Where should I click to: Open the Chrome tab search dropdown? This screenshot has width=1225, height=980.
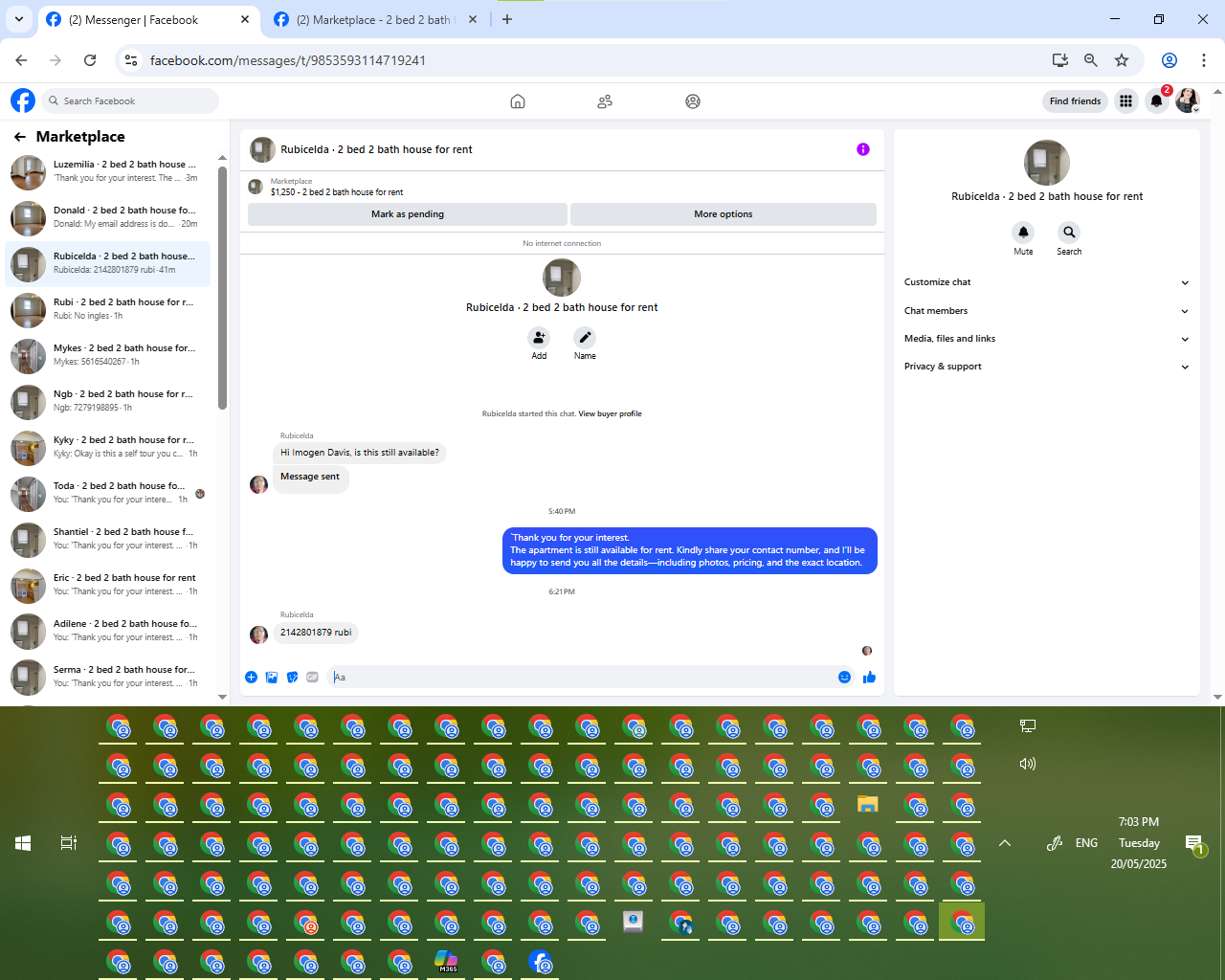pos(18,19)
